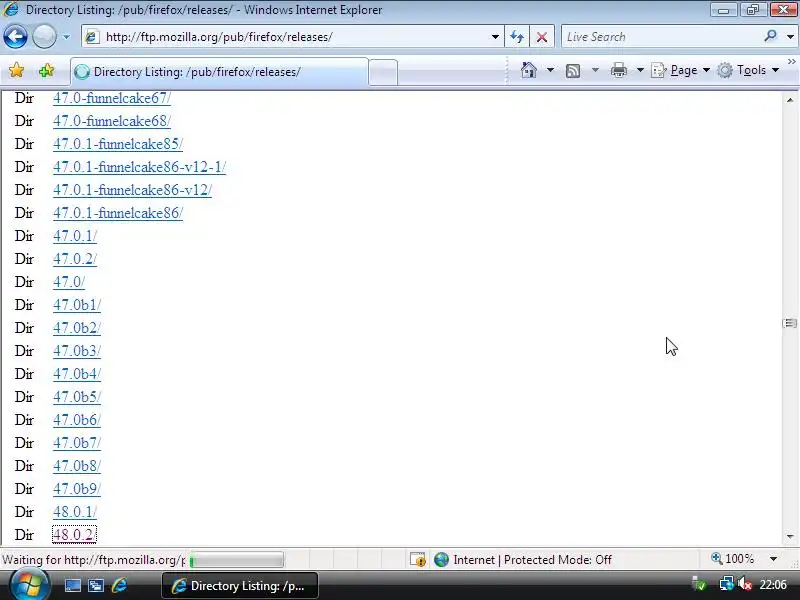Click the Switch between windows icon
Screen dimensions: 800x600
[x=96, y=585]
